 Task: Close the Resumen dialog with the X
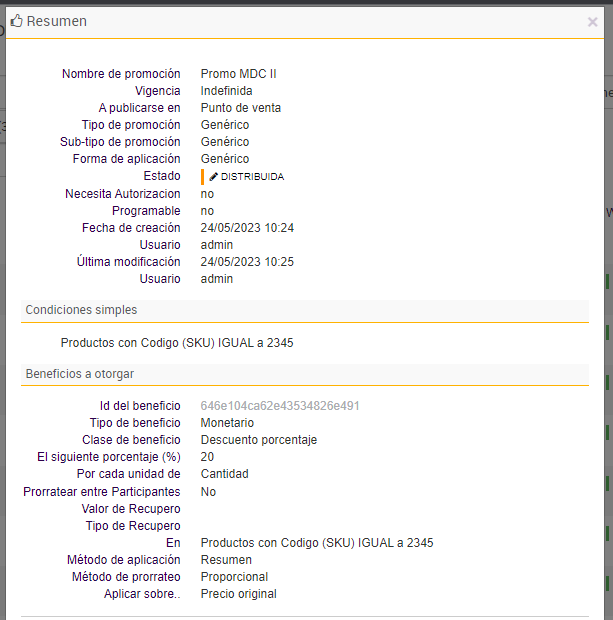point(592,22)
